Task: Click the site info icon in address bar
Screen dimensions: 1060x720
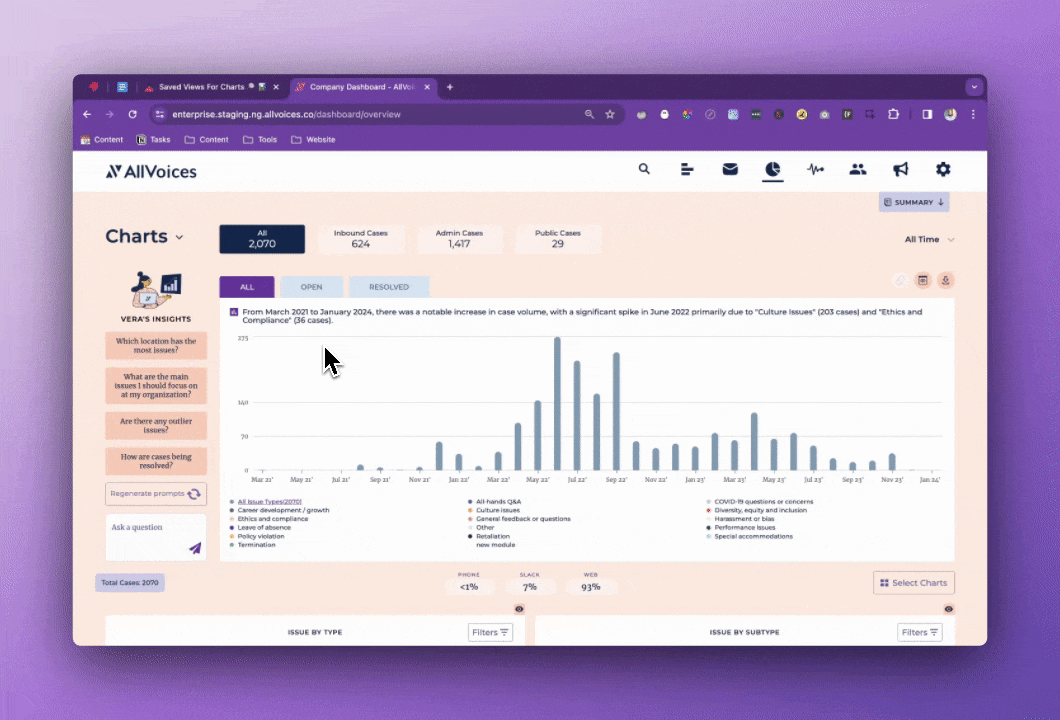Action: click(x=160, y=114)
